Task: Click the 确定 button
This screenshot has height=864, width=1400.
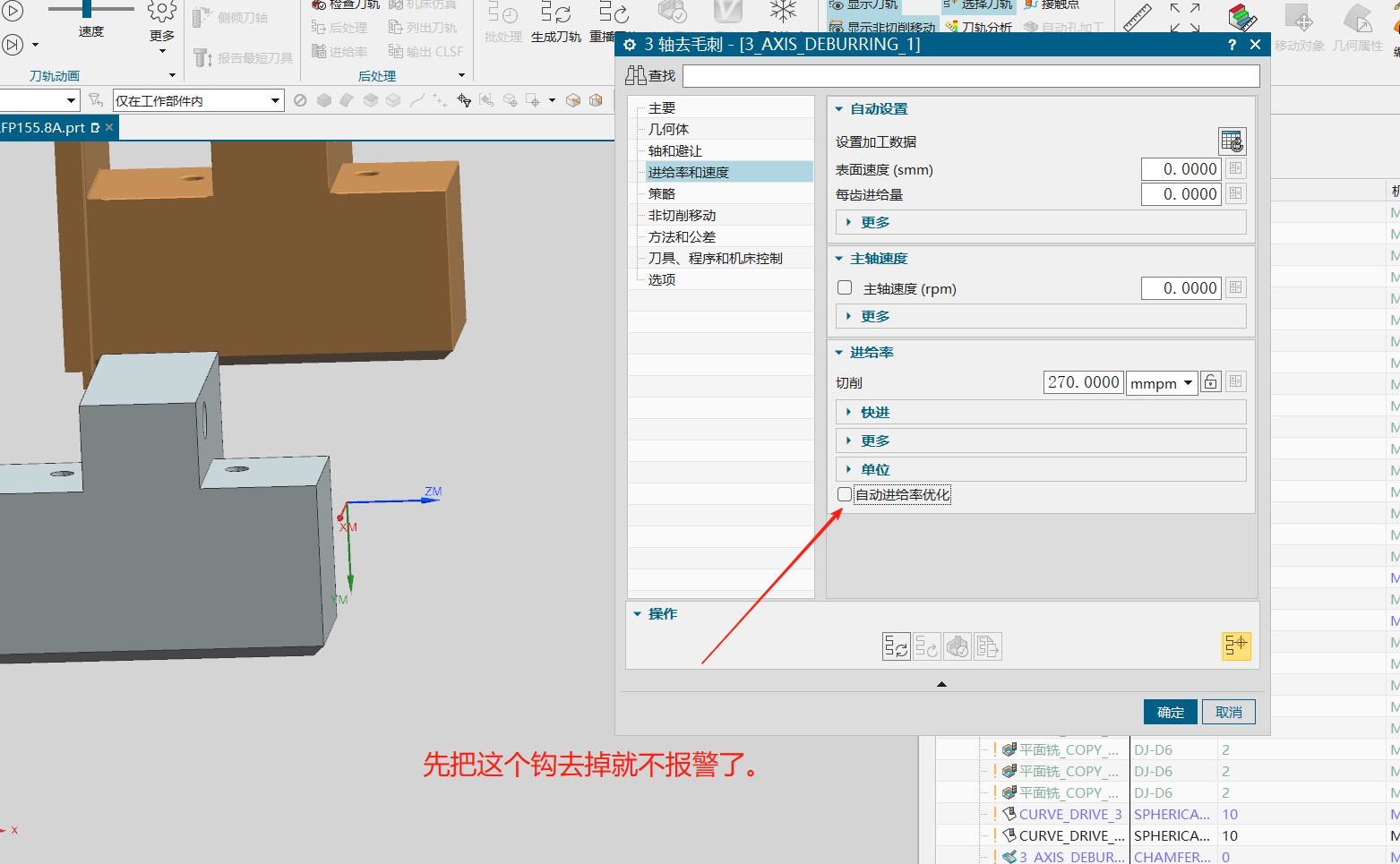Action: (1171, 712)
